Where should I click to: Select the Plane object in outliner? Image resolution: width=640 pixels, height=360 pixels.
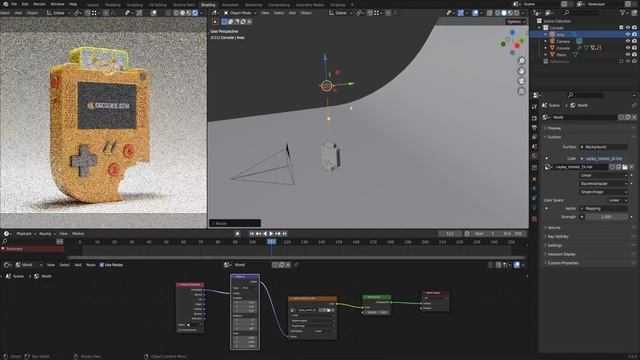pyautogui.click(x=561, y=55)
